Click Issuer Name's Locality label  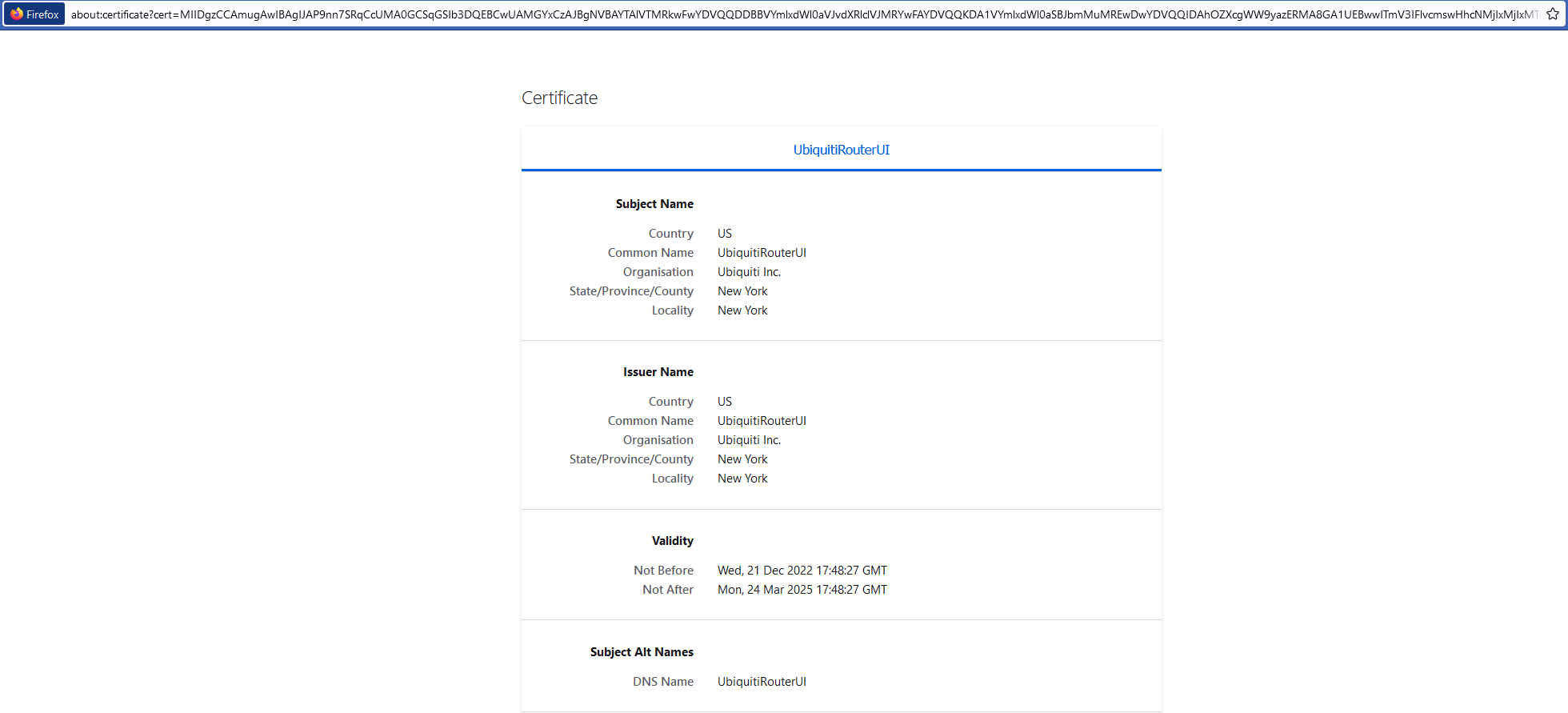tap(673, 479)
